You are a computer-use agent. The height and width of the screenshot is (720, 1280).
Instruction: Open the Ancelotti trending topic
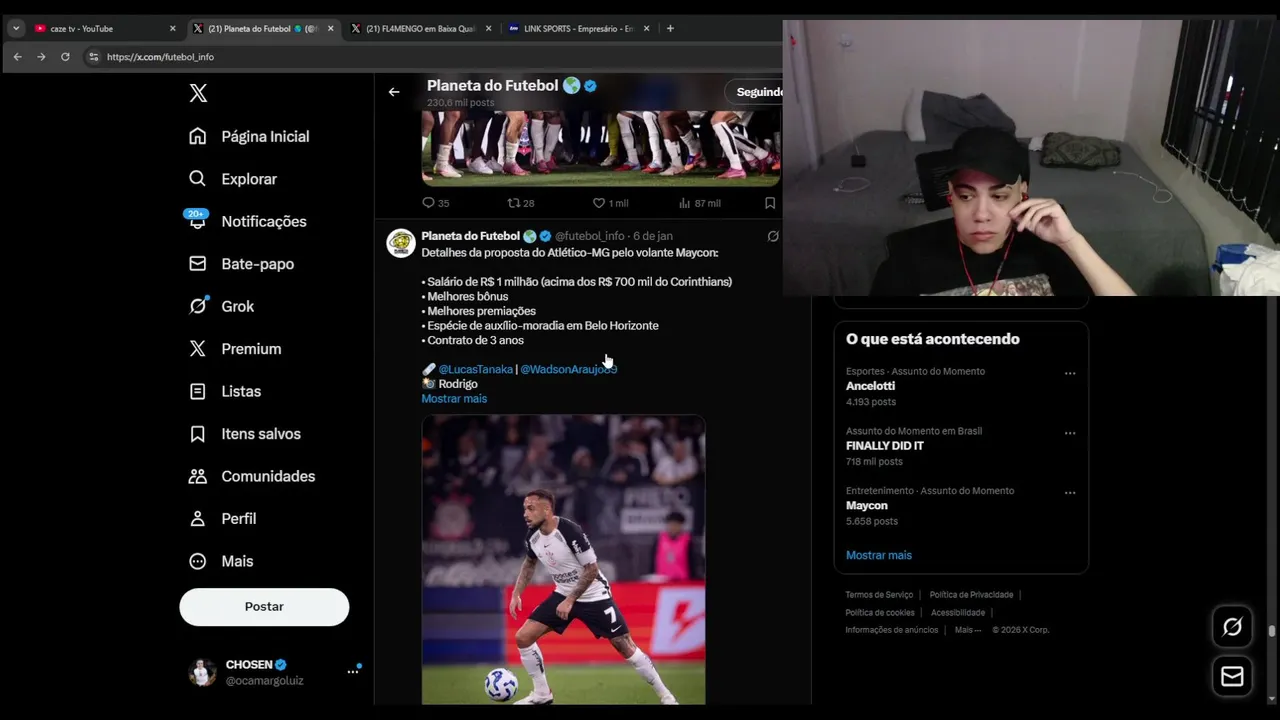pos(870,386)
